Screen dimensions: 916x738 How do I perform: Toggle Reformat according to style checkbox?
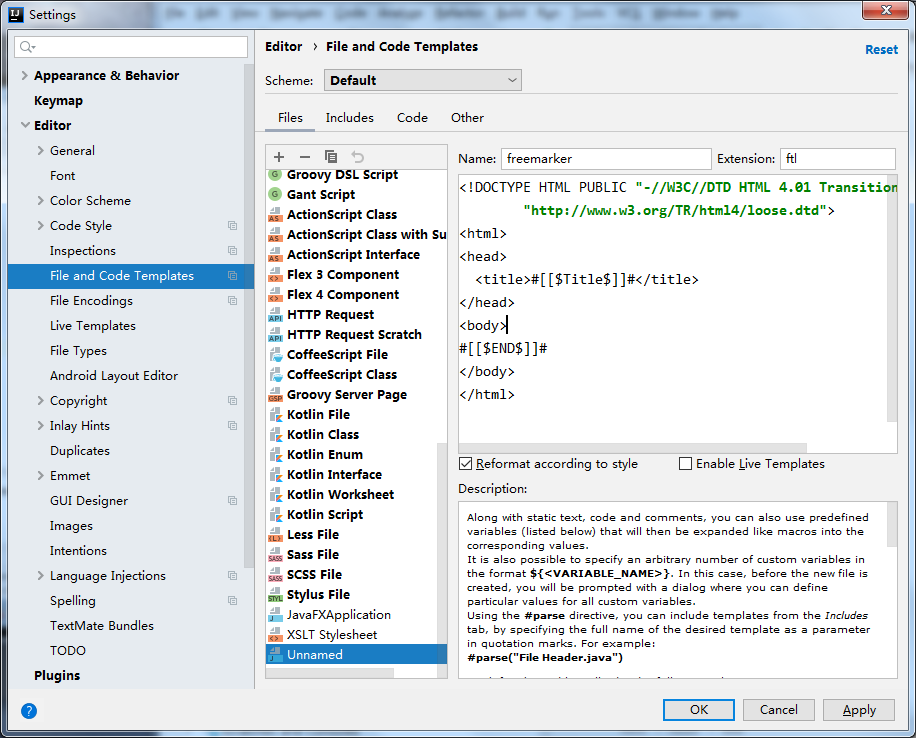coord(466,463)
